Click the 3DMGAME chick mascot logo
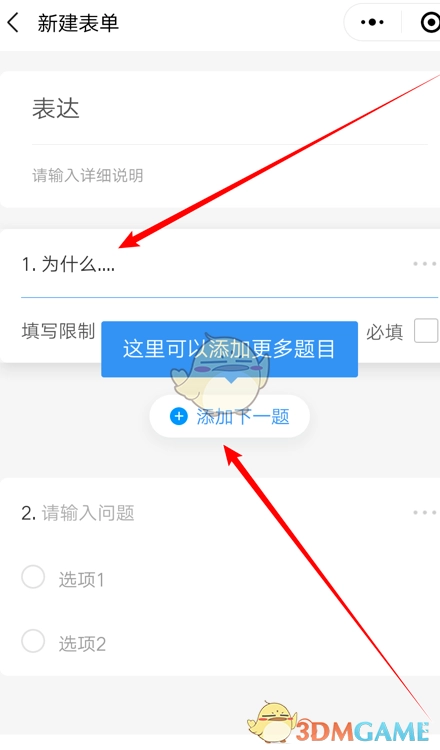The height and width of the screenshot is (750, 440). pos(270,721)
